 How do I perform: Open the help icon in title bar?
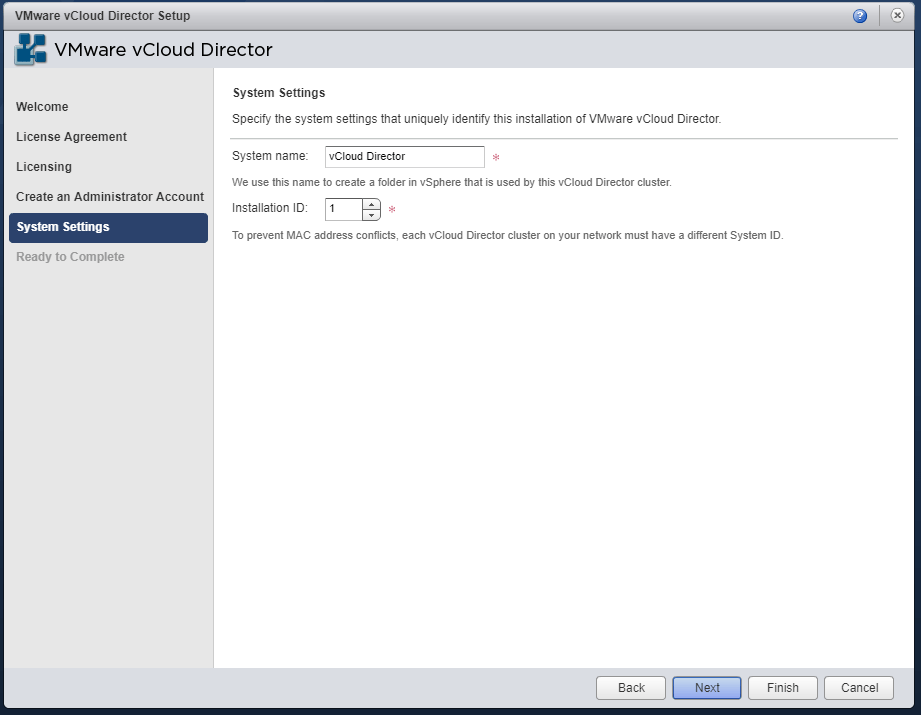point(860,16)
